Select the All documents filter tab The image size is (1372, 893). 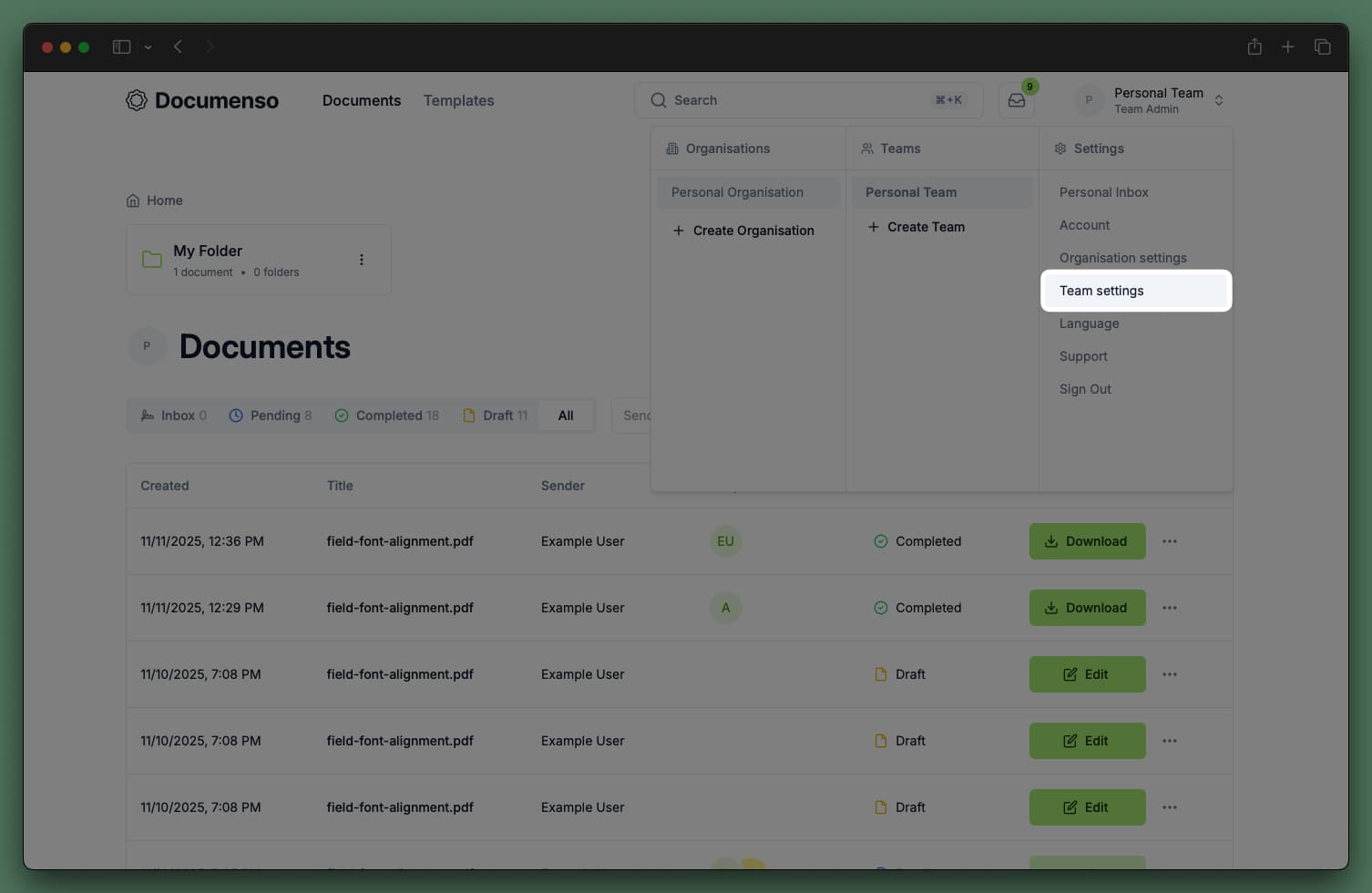(566, 415)
